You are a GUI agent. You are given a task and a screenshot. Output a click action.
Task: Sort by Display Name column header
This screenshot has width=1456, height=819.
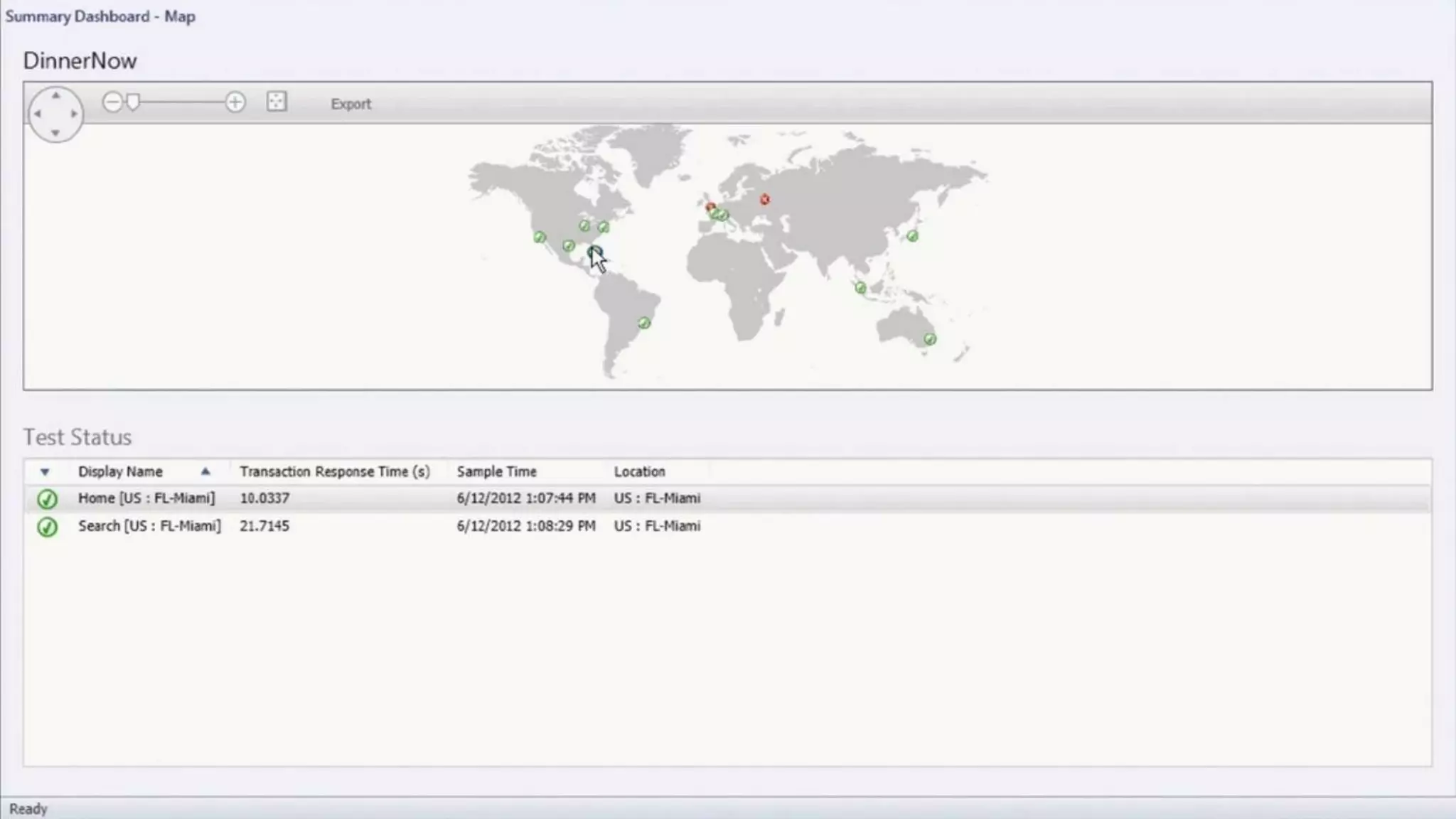click(120, 471)
